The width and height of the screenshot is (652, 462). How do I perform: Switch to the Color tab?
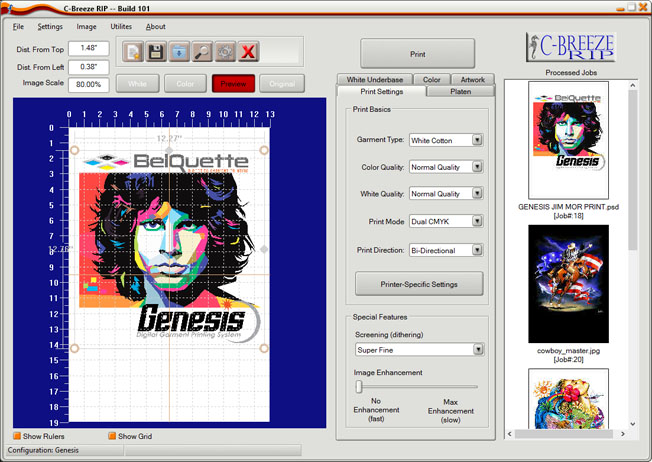coord(432,79)
